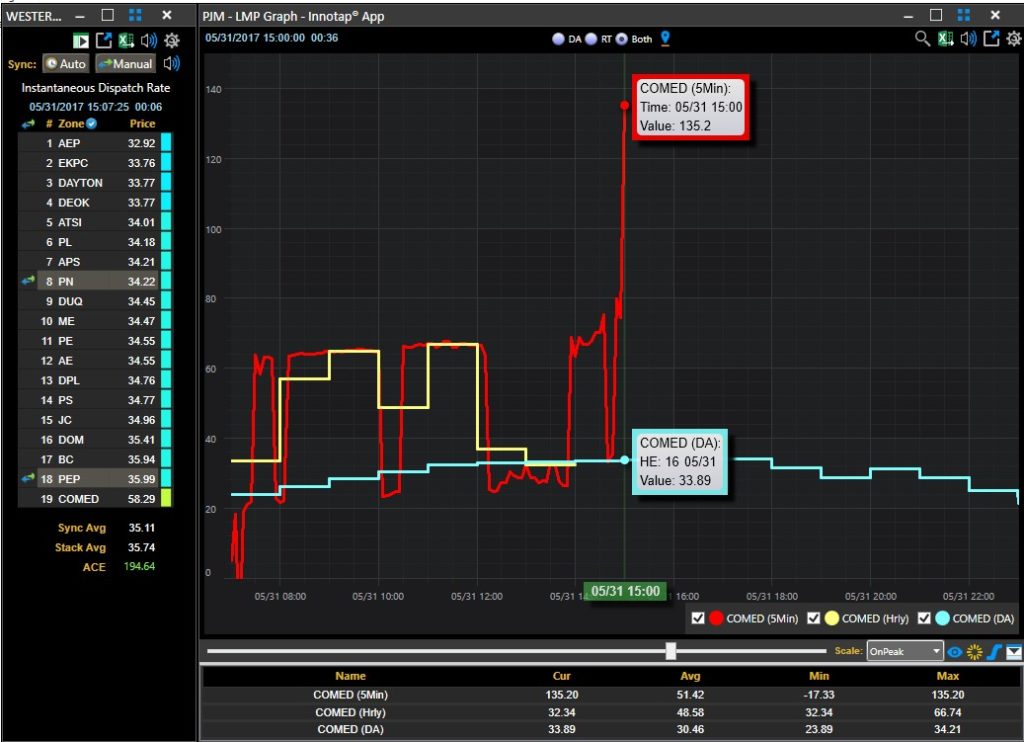The height and width of the screenshot is (742, 1024).
Task: Click the red COMED (5Min) legend color swatch
Action: (716, 618)
